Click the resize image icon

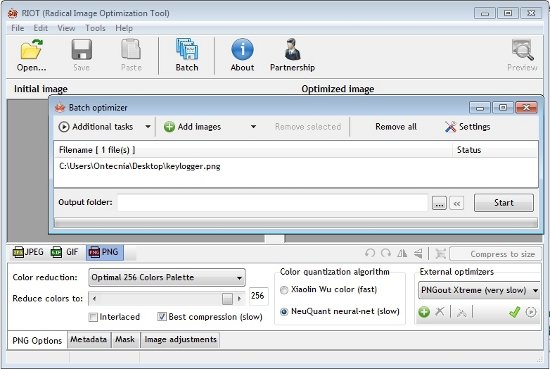[440, 253]
